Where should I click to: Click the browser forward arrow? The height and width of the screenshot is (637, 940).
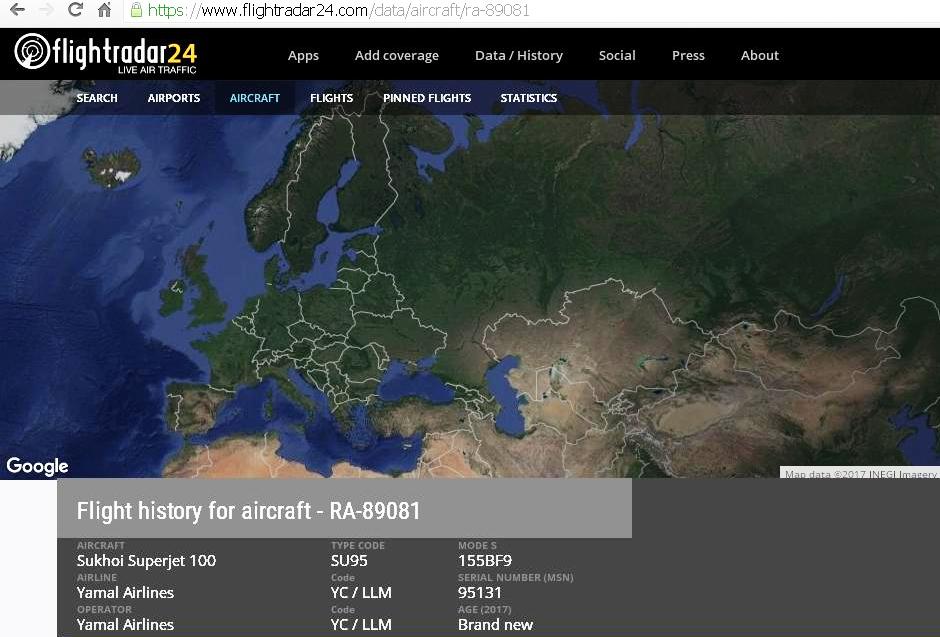(x=47, y=10)
